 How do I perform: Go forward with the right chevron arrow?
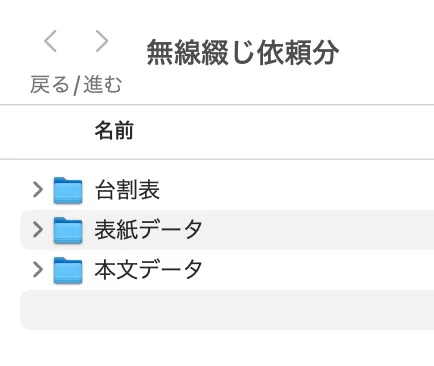pos(102,41)
